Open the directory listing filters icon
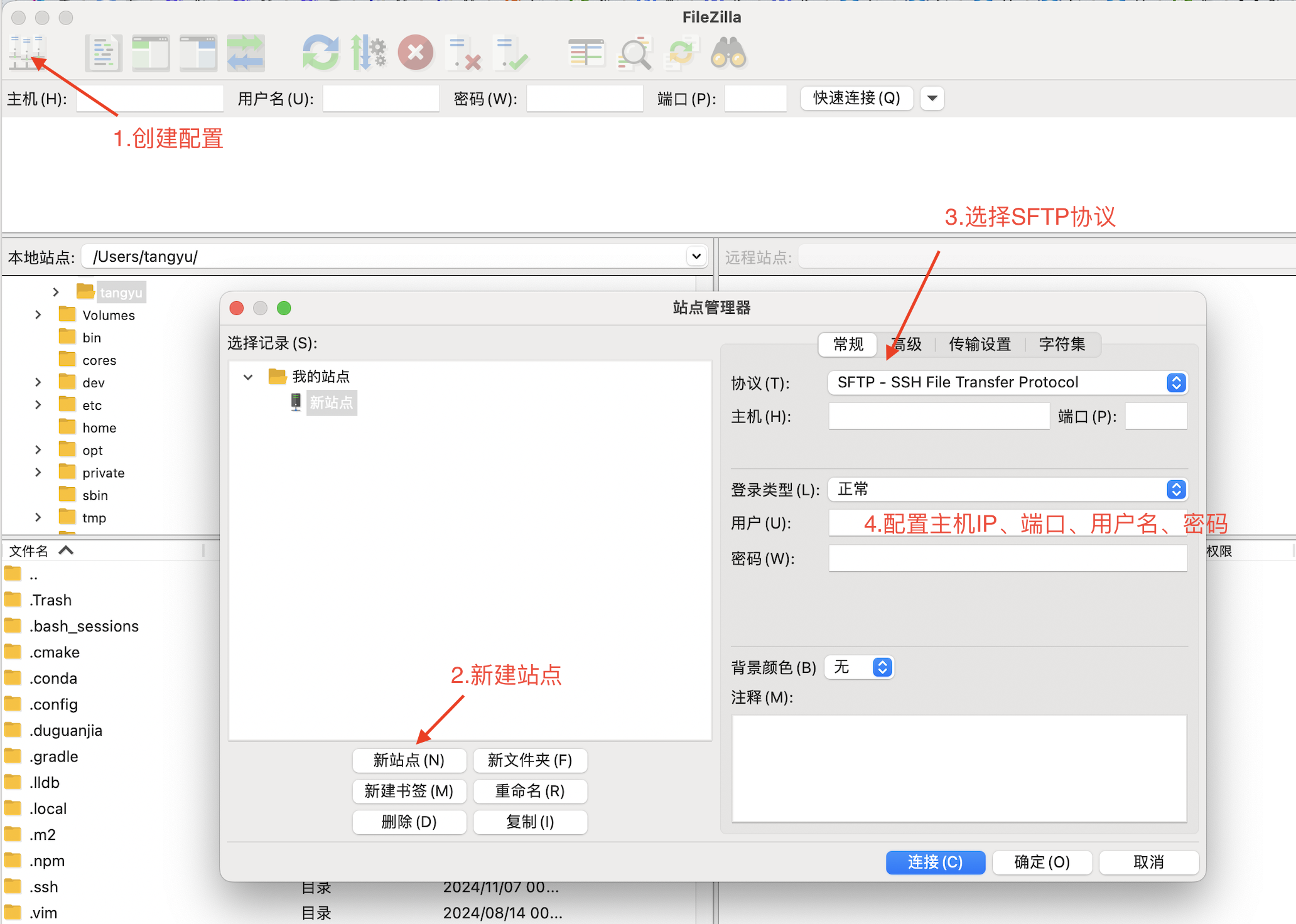This screenshot has width=1296, height=924. [586, 53]
